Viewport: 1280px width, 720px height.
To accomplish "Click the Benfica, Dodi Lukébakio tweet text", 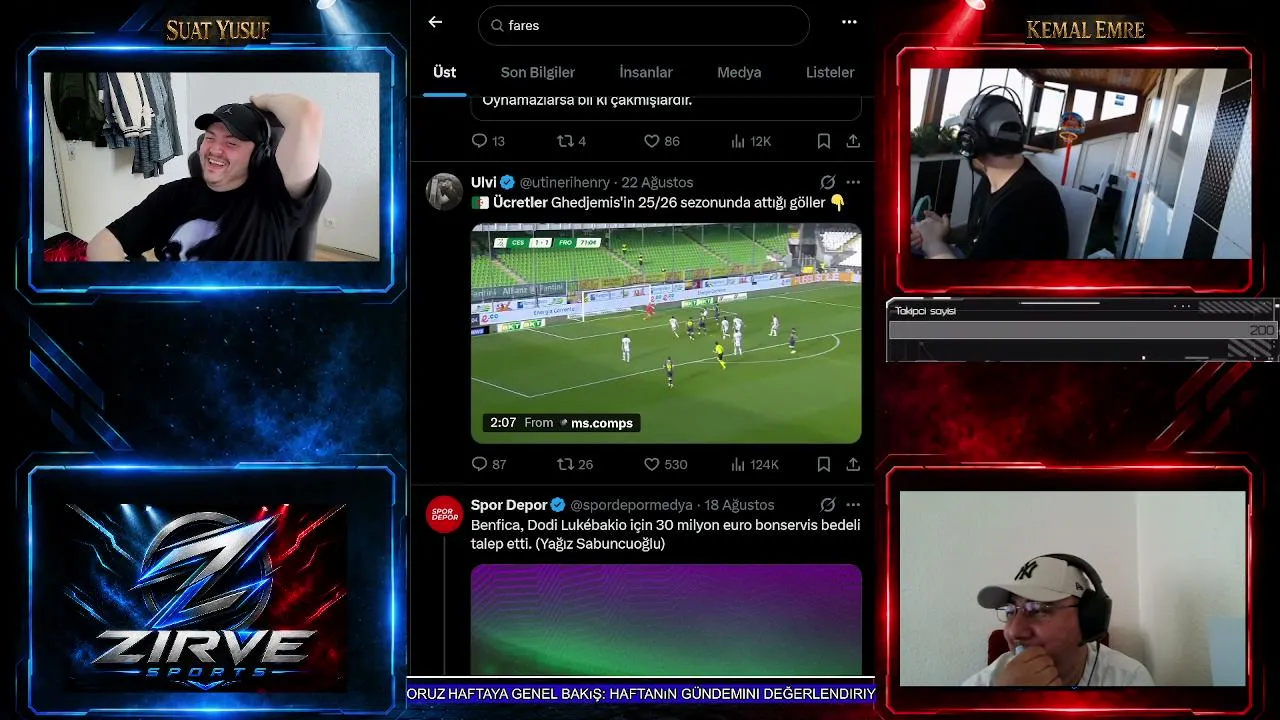I will [665, 534].
